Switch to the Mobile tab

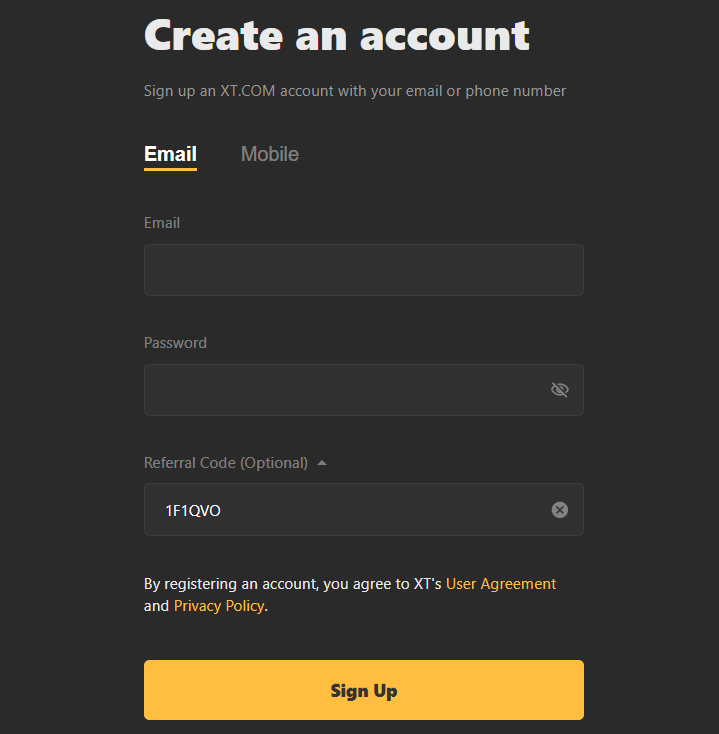pyautogui.click(x=270, y=154)
